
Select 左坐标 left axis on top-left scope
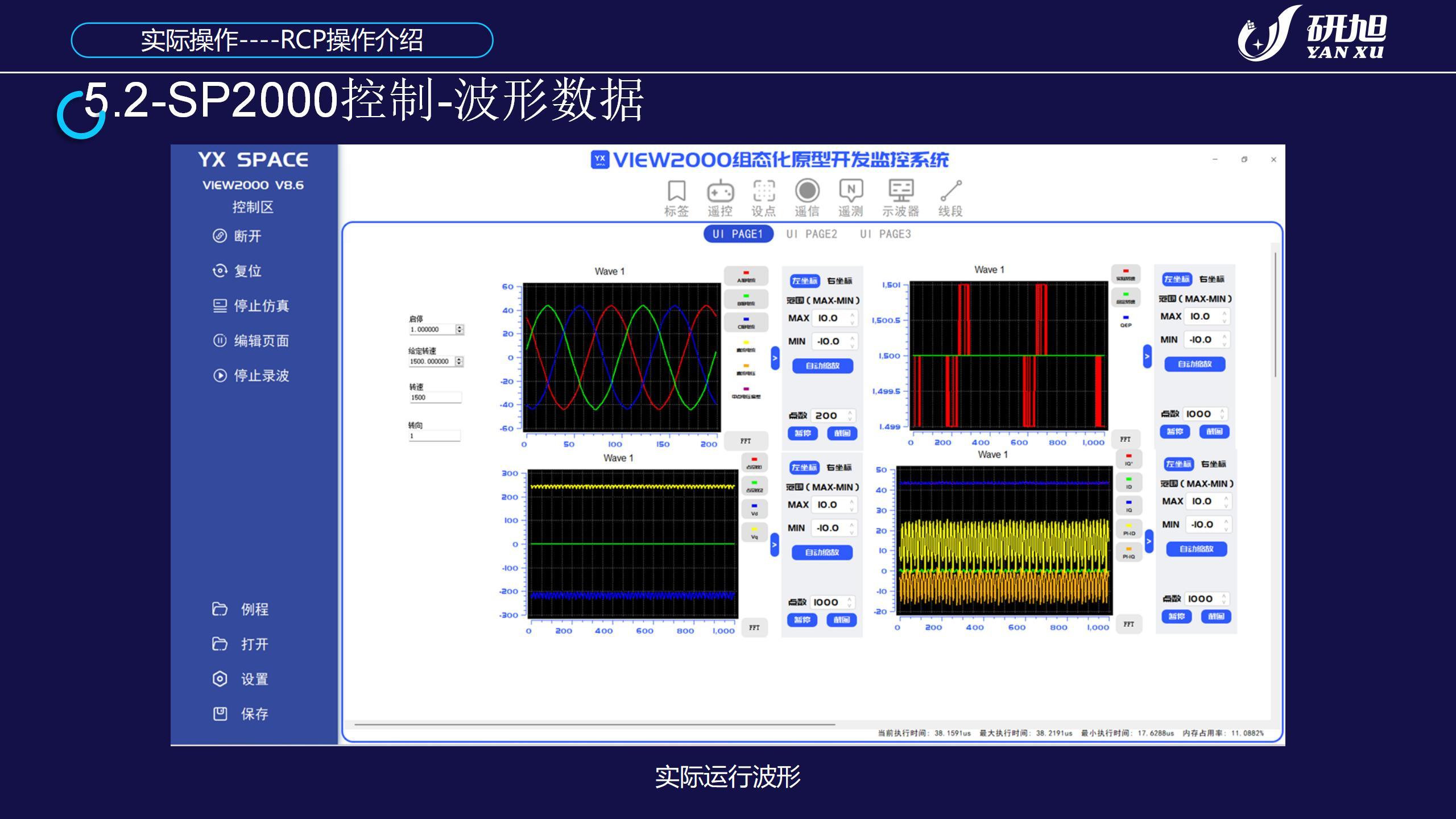805,280
